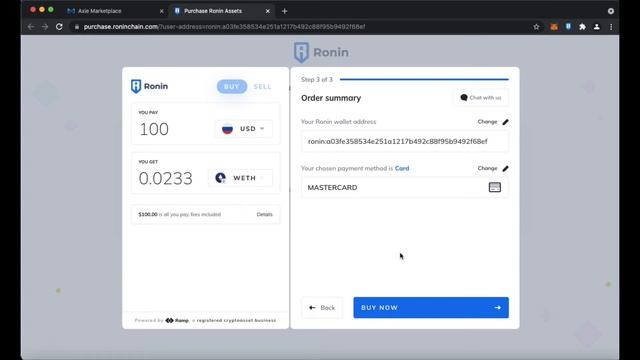640x360 pixels.
Task: Click the Ronin wallet address field
Action: (405, 141)
